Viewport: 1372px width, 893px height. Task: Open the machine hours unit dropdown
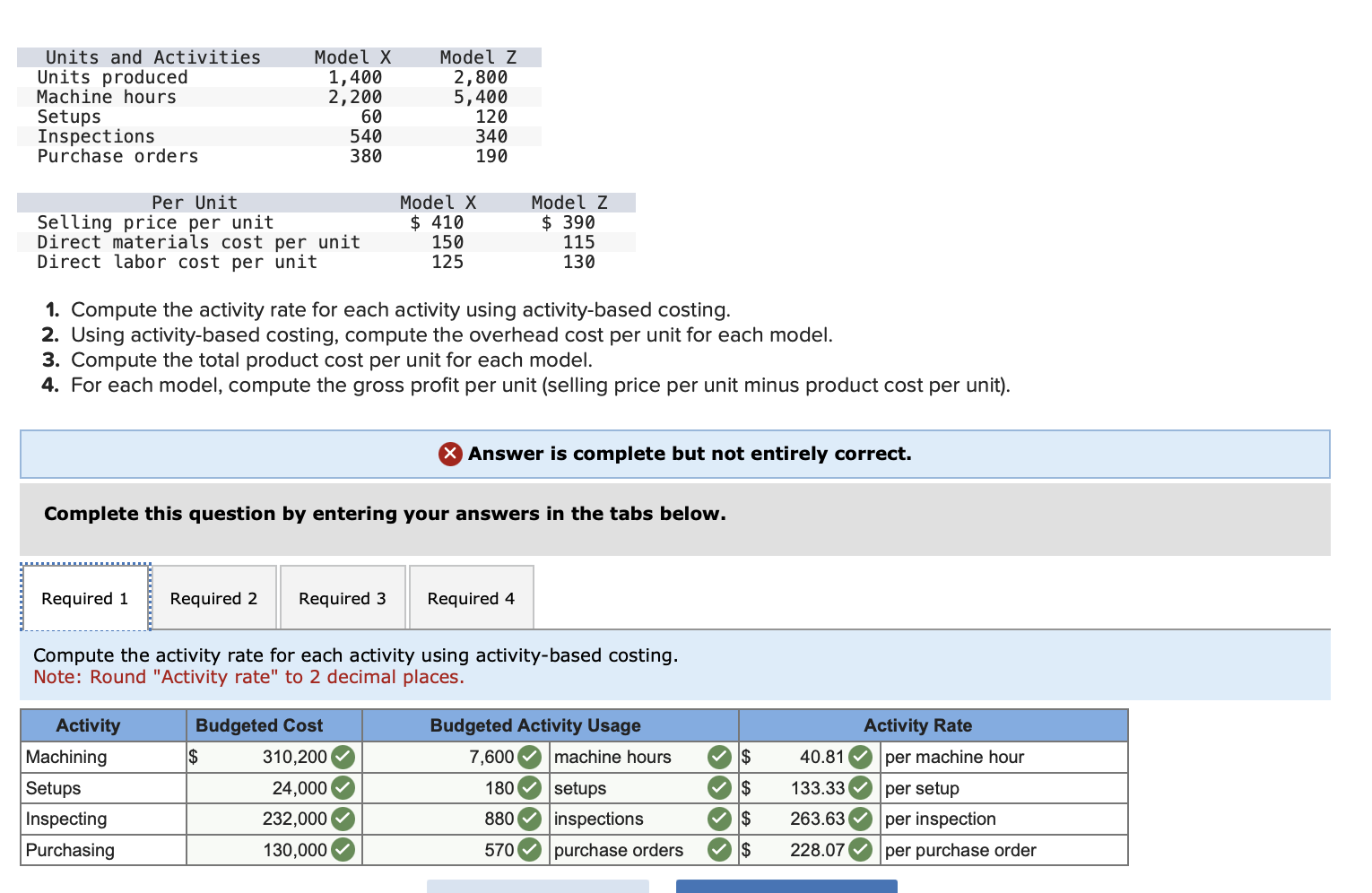[x=643, y=758]
